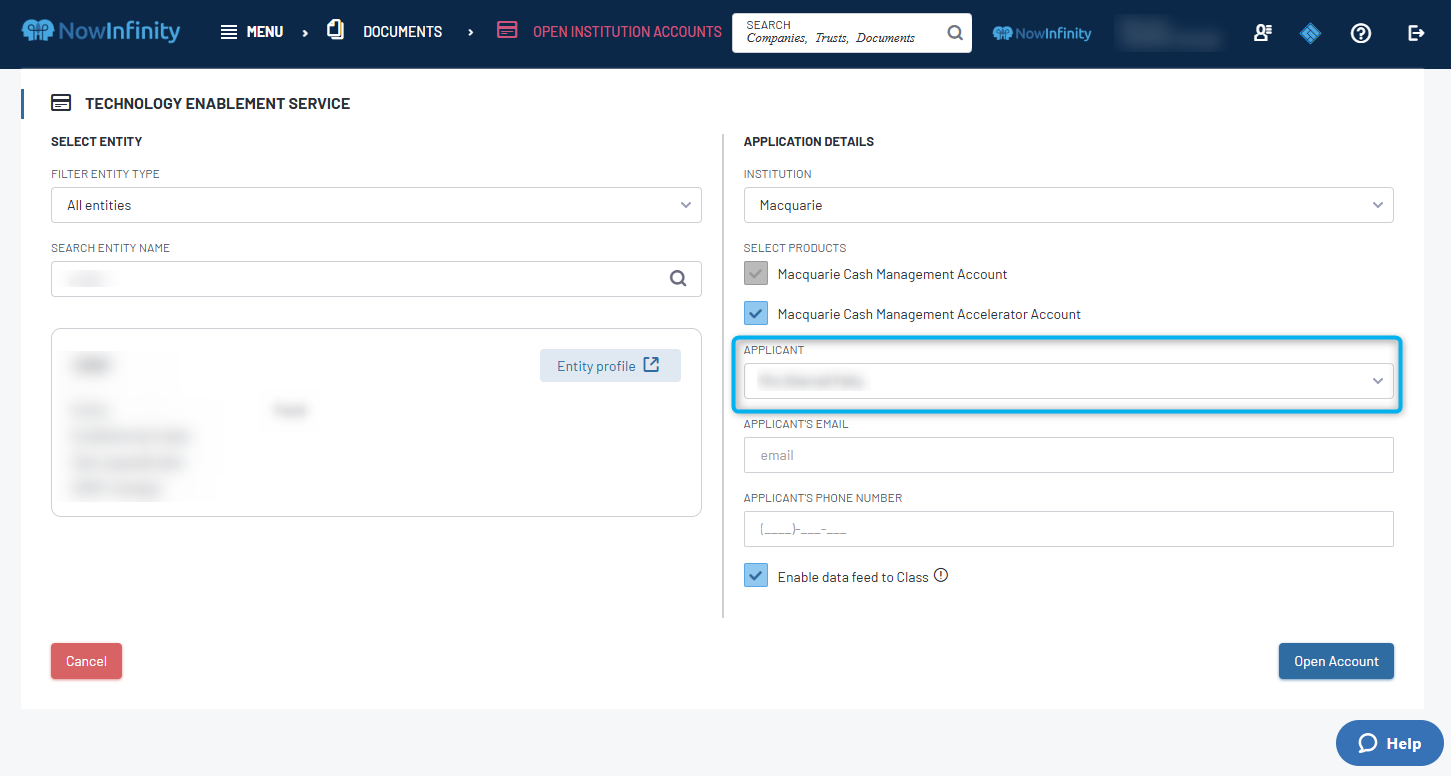Open the user contacts icon in header
Screen dimensions: 1451x776
click(x=1262, y=33)
